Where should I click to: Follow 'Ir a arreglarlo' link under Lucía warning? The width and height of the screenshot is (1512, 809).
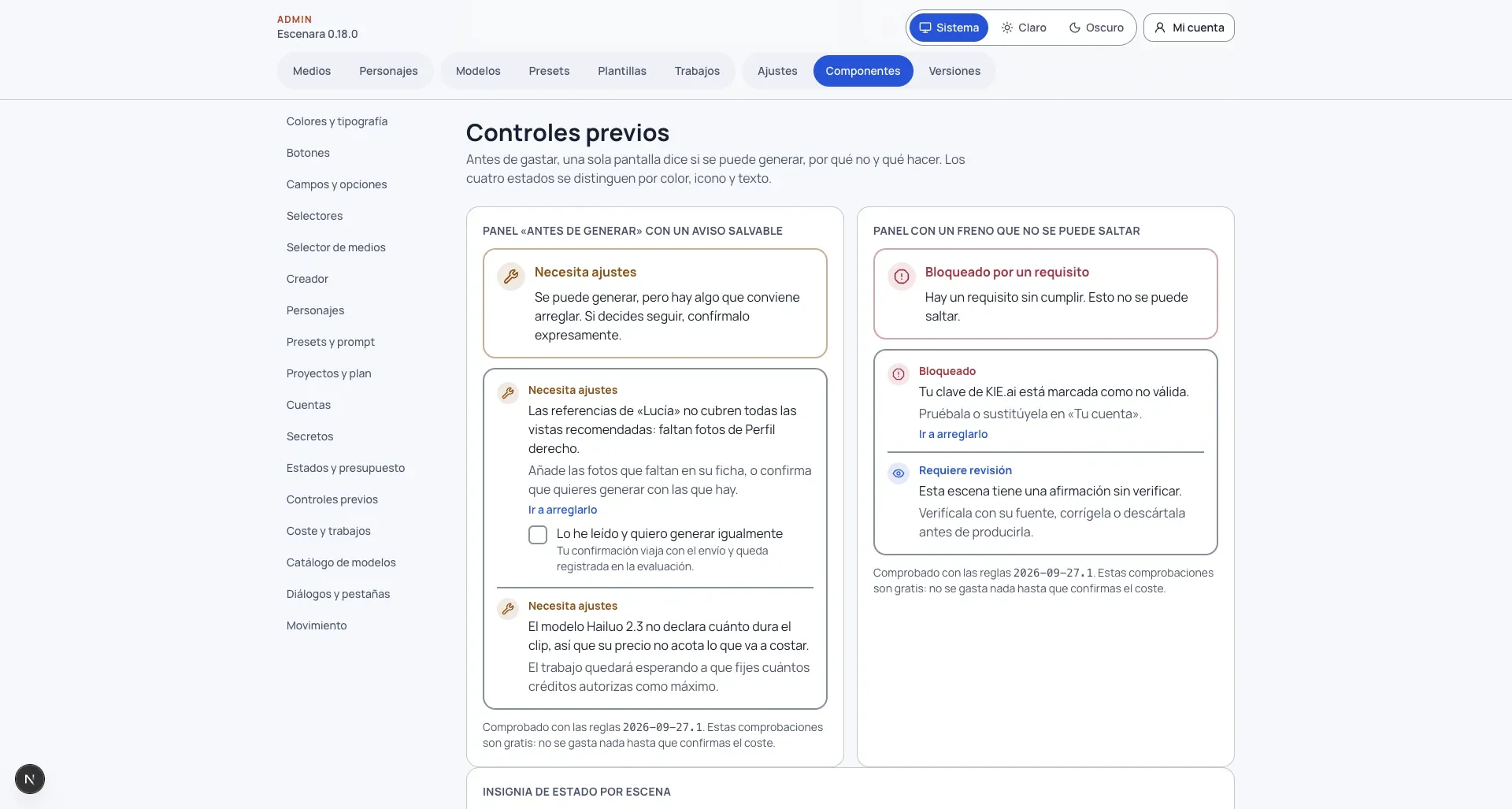pyautogui.click(x=562, y=510)
